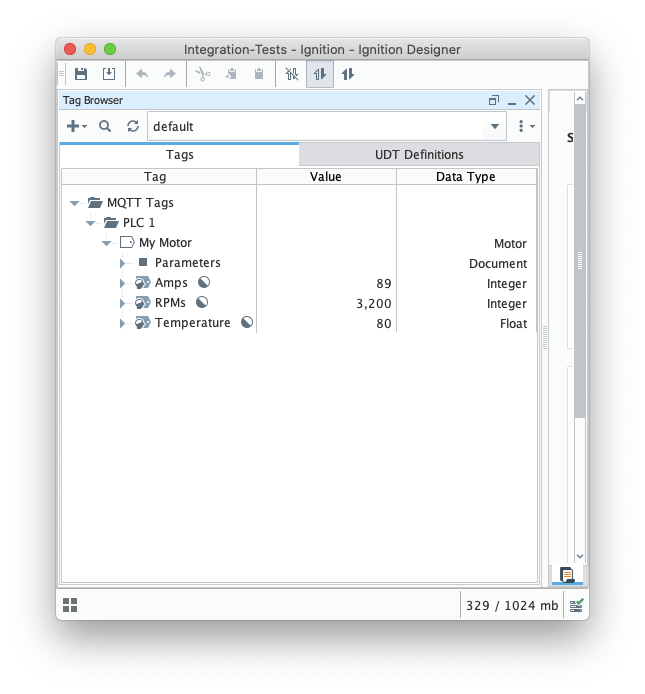Screen dimensions: 645x694
Task: Click the yellow macOS minimize window button
Action: click(x=90, y=49)
